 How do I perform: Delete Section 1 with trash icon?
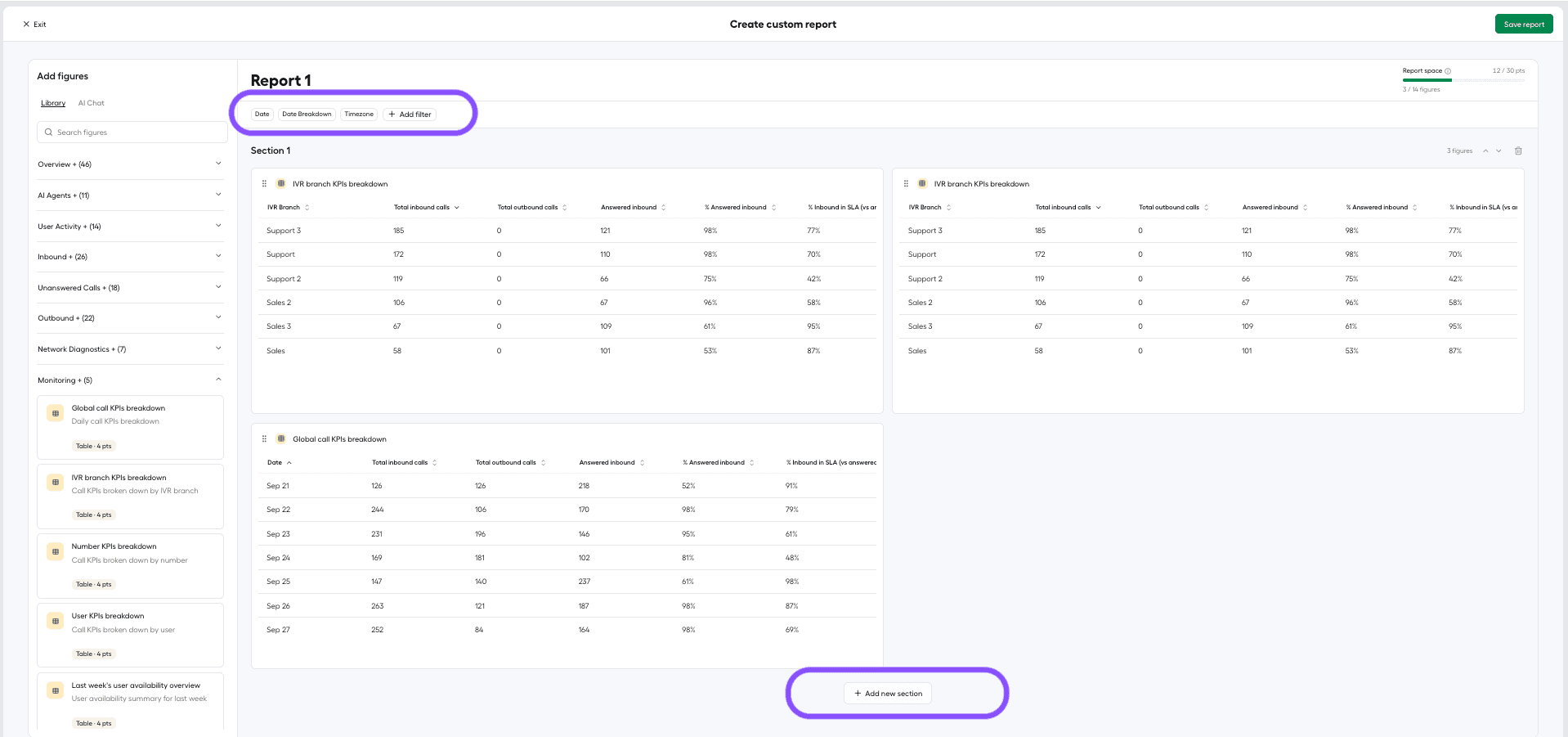click(1518, 151)
